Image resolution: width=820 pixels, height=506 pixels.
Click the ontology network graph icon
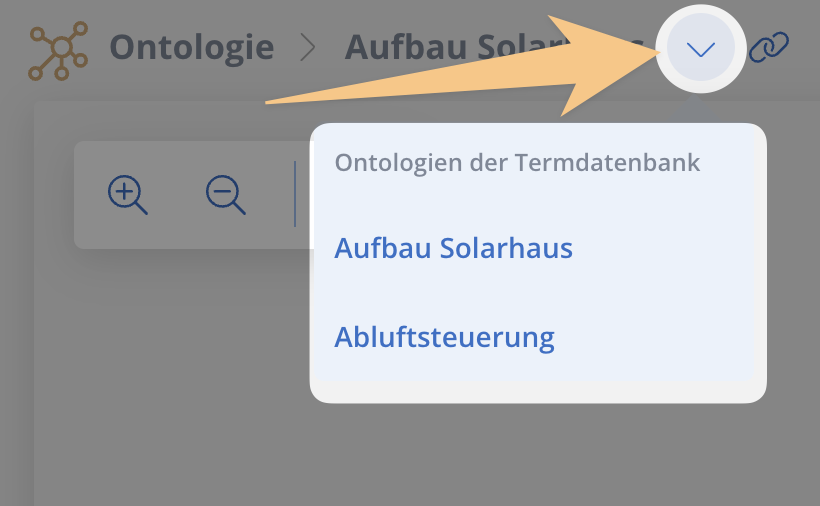pos(58,50)
